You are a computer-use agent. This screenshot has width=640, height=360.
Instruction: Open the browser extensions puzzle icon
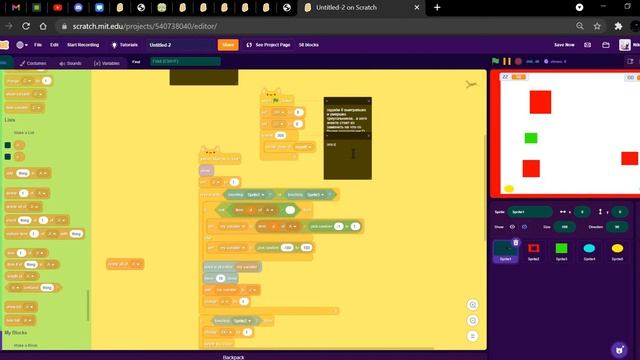pyautogui.click(x=618, y=26)
